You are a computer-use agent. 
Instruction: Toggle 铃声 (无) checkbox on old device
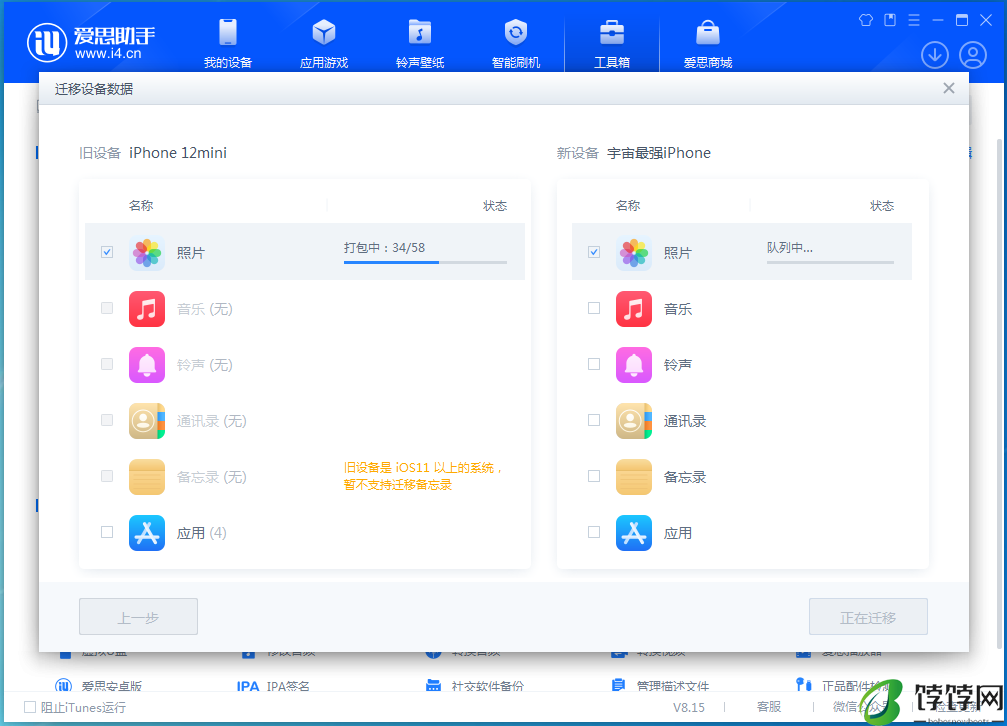[107, 364]
